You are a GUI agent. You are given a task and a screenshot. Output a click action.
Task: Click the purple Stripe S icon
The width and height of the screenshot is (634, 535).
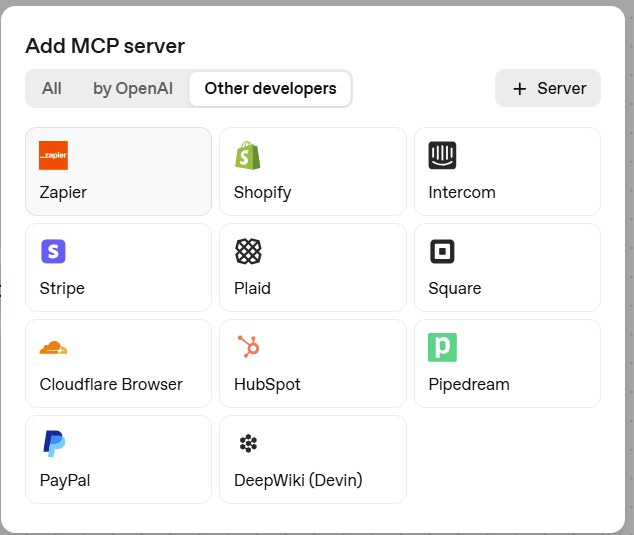(53, 251)
